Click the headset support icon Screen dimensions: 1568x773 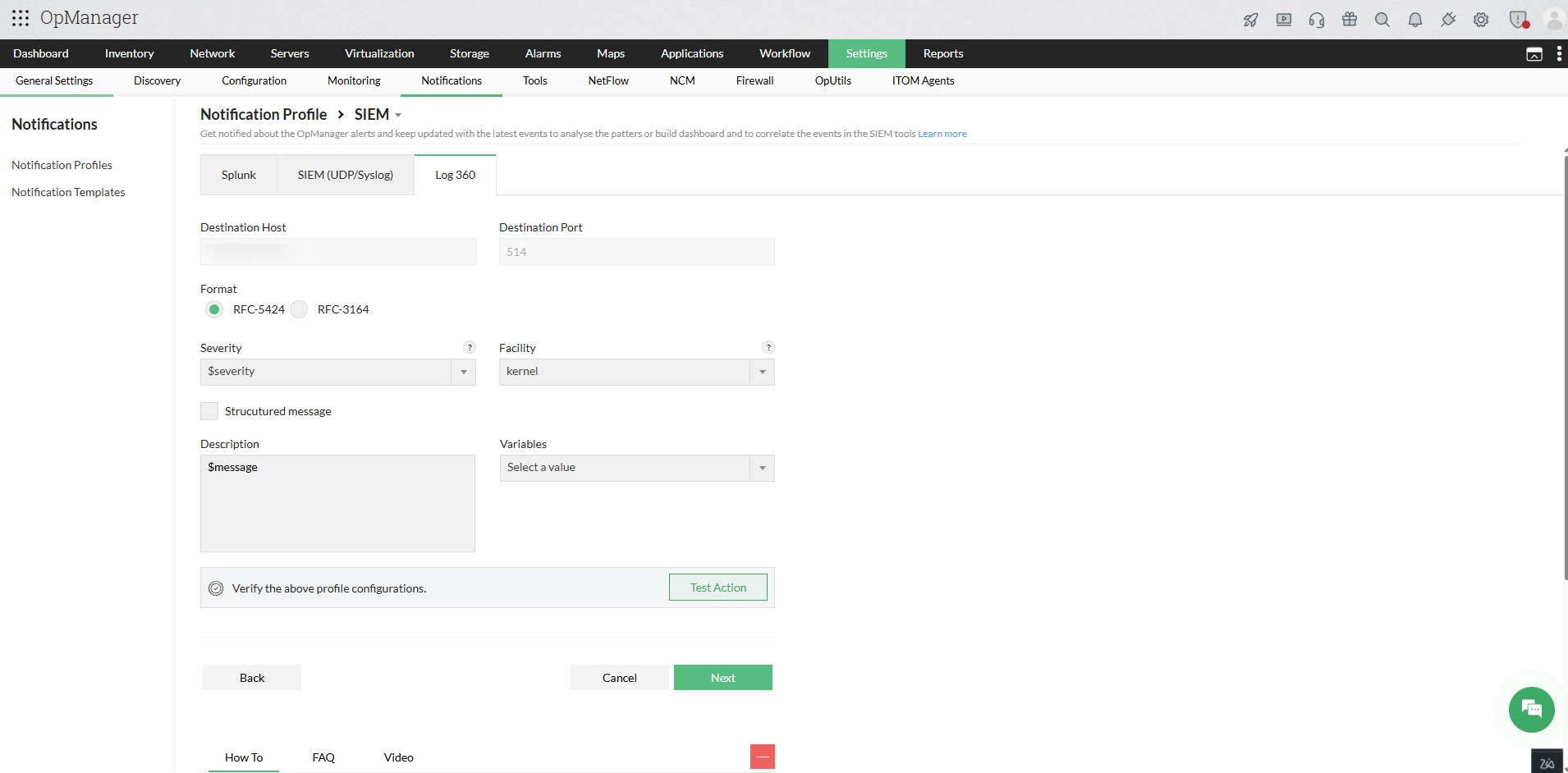tap(1317, 20)
